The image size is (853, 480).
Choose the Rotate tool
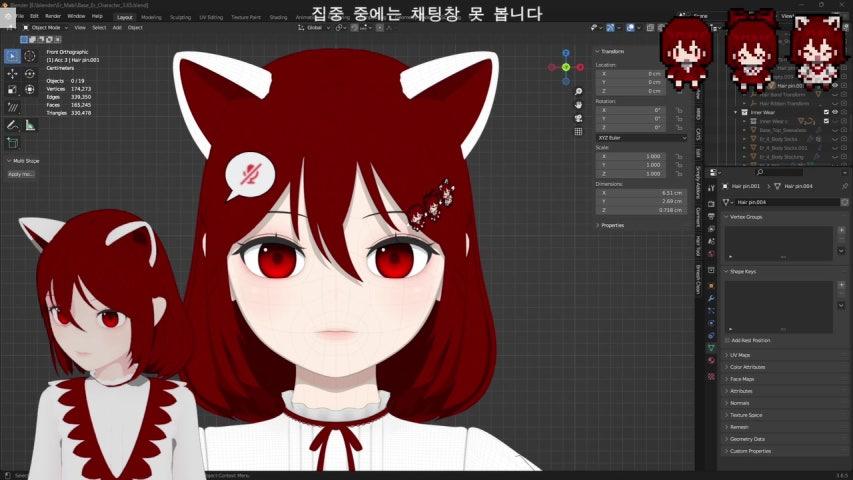pos(29,73)
